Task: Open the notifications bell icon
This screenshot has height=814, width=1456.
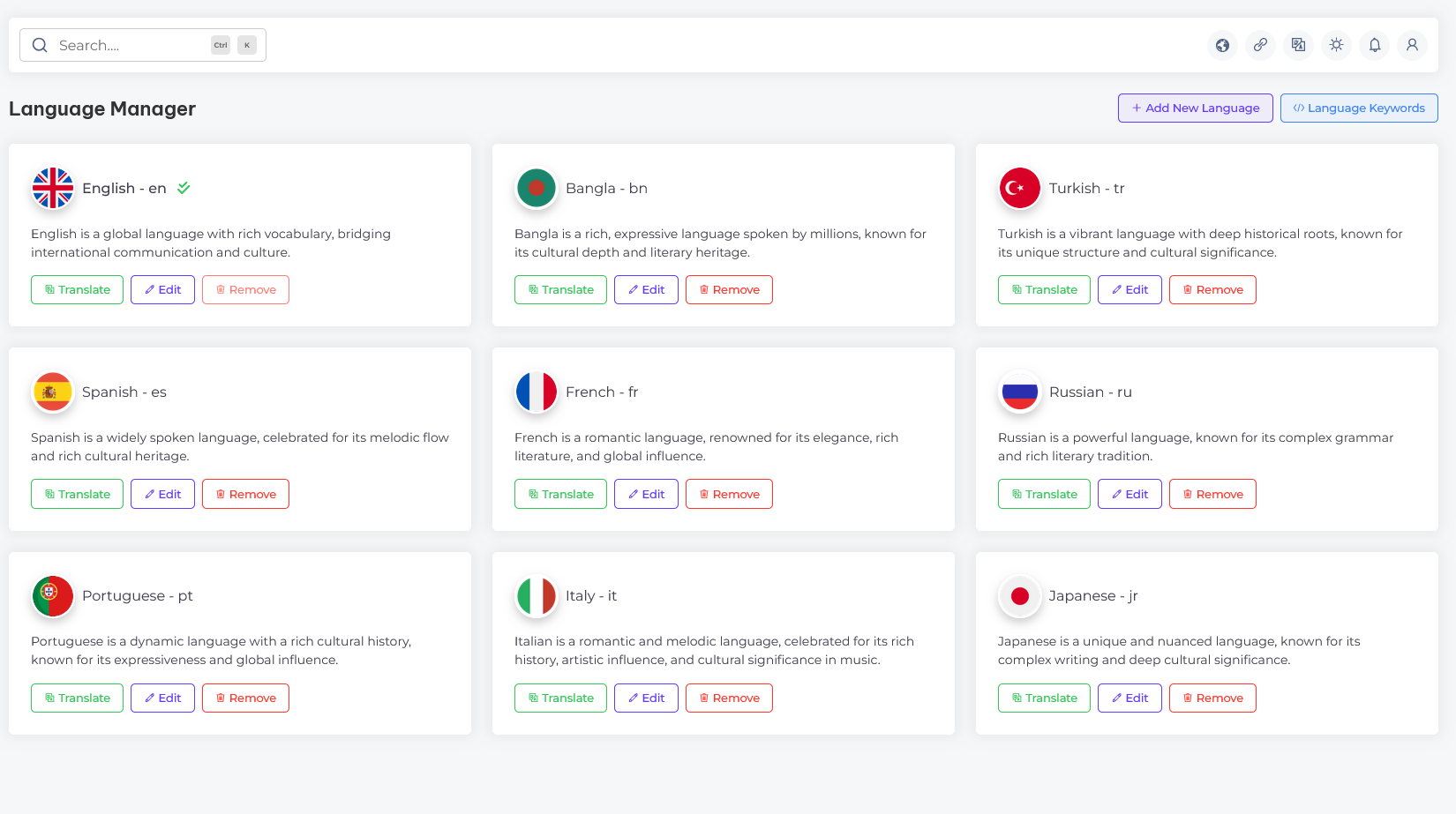Action: click(x=1374, y=45)
